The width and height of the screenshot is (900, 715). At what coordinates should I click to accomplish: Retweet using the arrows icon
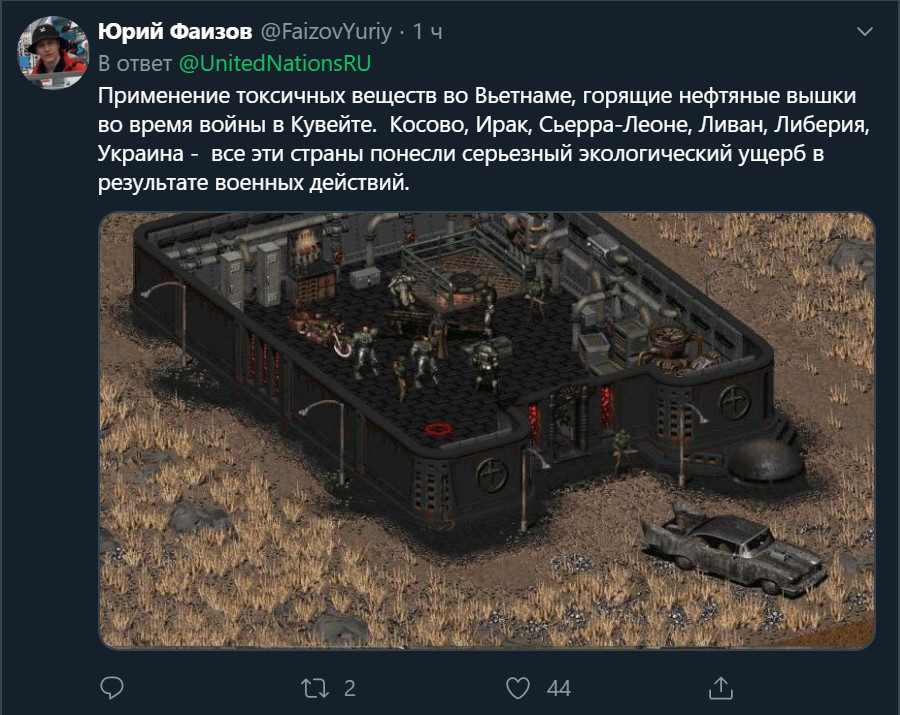tap(315, 688)
